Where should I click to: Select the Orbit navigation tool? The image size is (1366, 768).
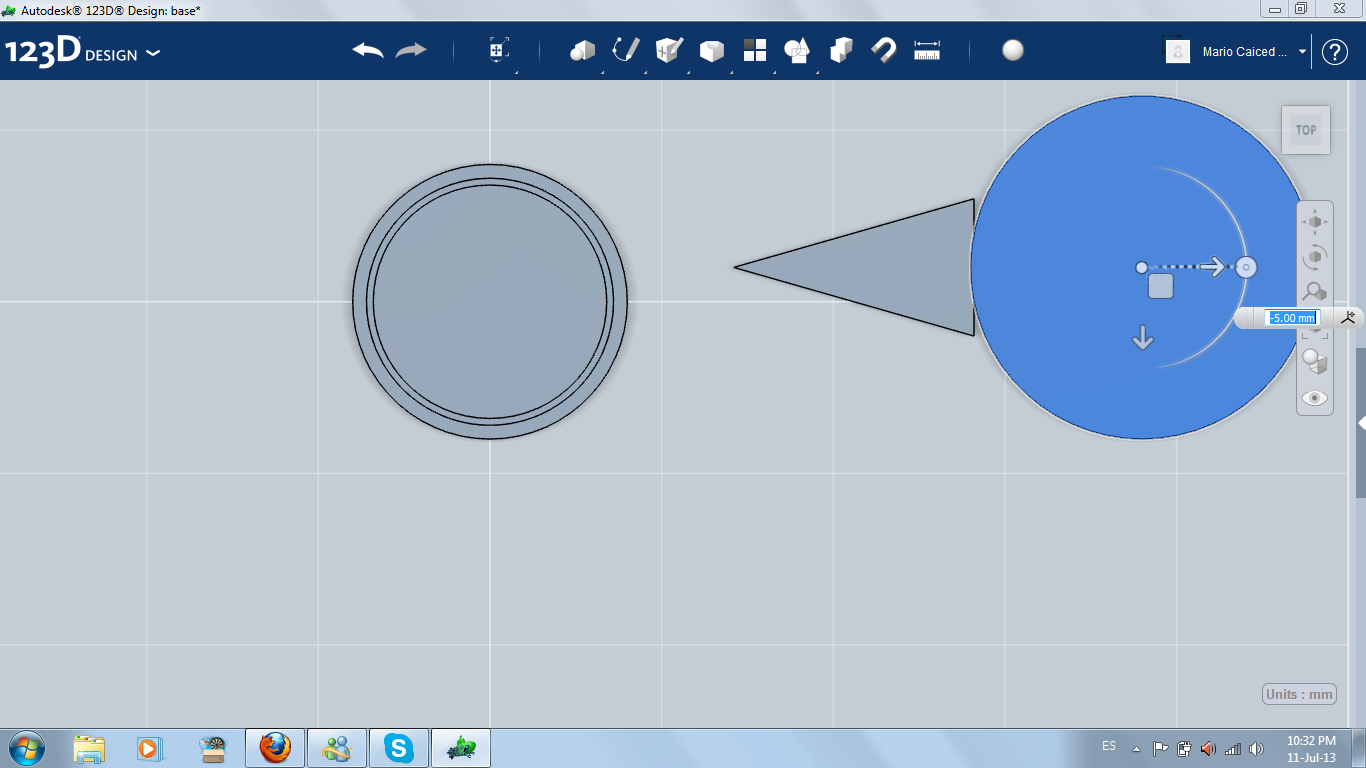pos(1315,256)
